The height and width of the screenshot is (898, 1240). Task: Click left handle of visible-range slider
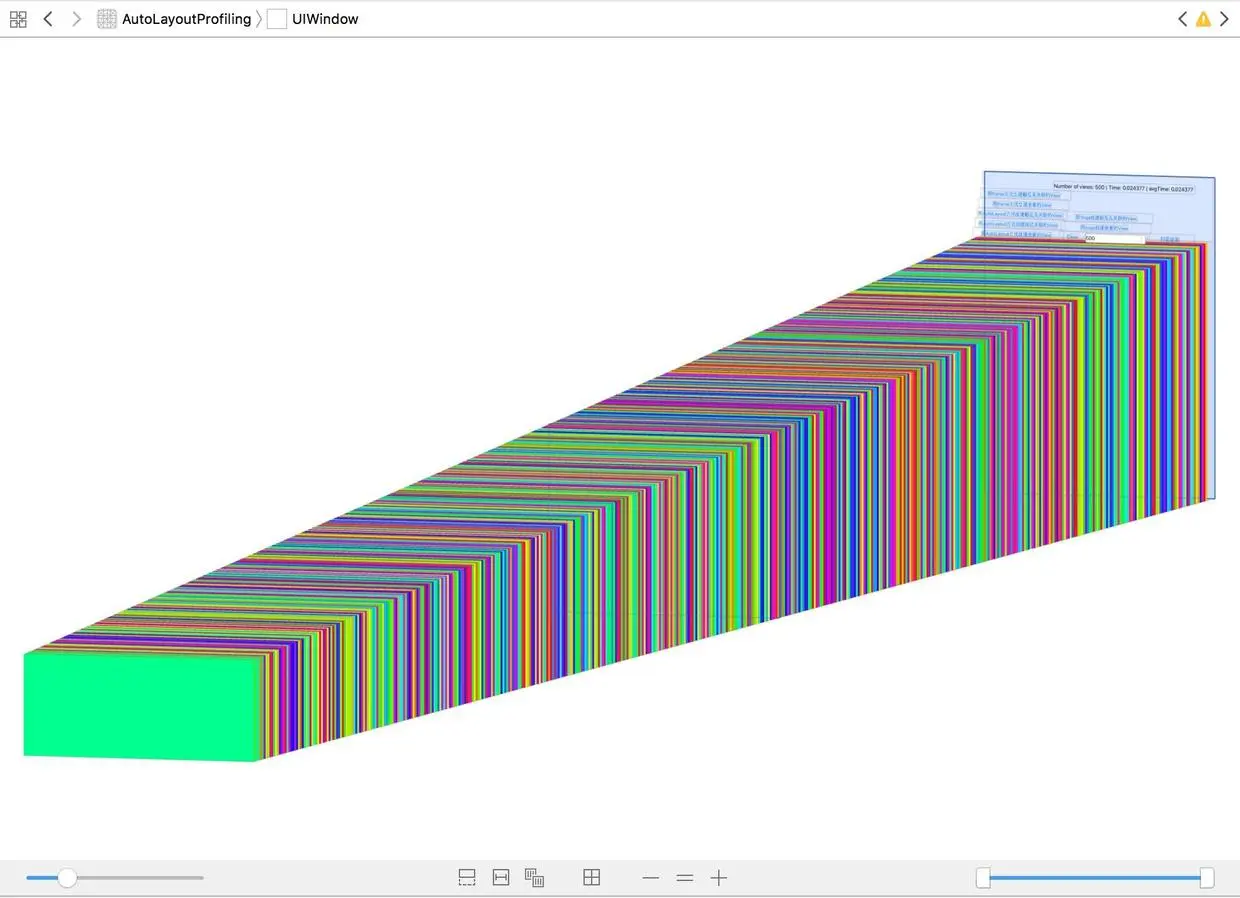983,878
